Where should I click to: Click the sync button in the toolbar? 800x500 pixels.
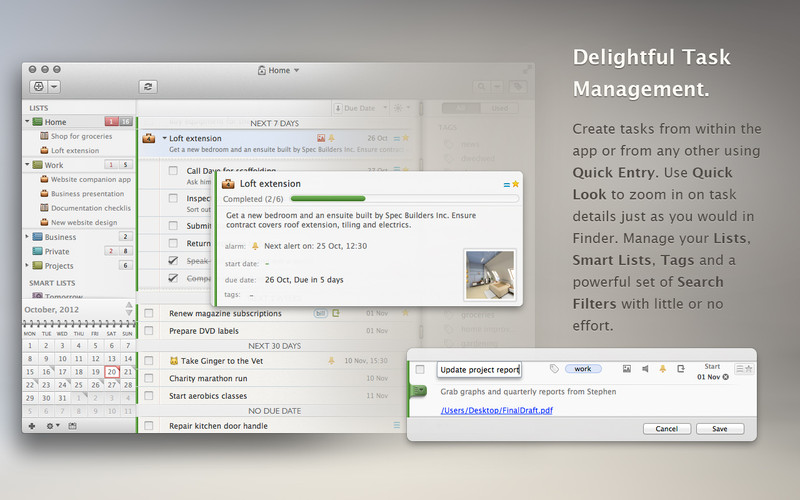[x=149, y=87]
